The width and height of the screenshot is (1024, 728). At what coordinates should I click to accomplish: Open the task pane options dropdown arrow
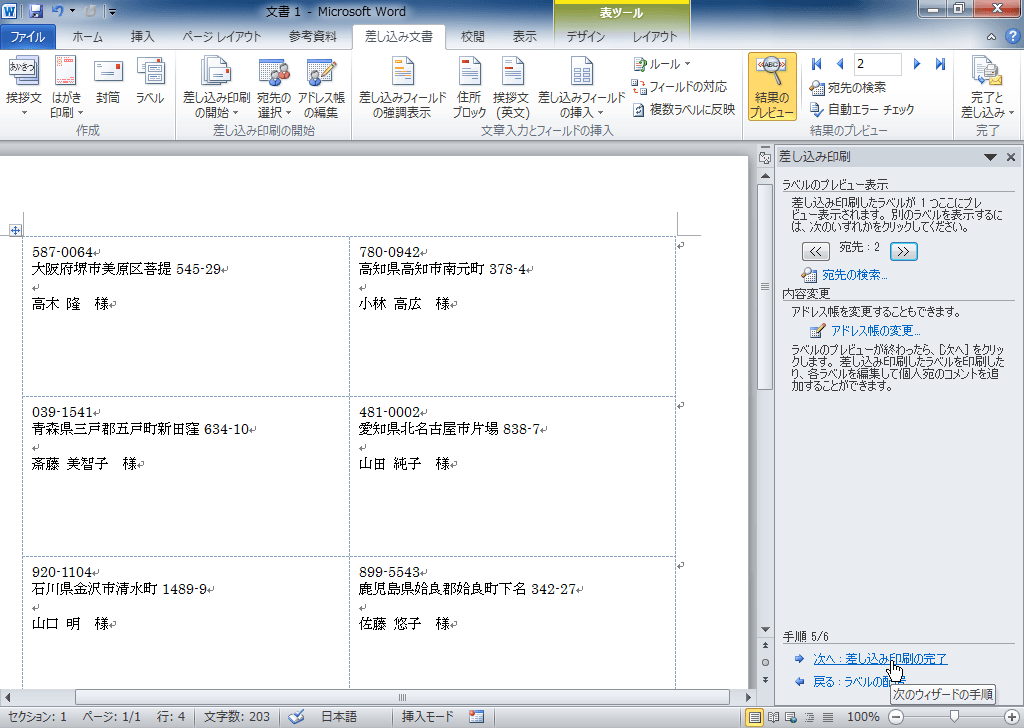(990, 157)
